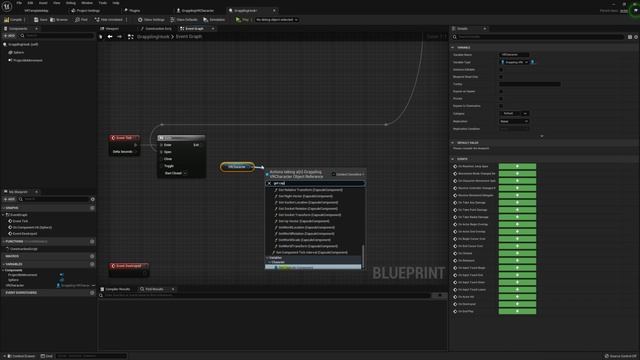Click container type icon beside Variable Type
The image size is (640, 360).
533,62
